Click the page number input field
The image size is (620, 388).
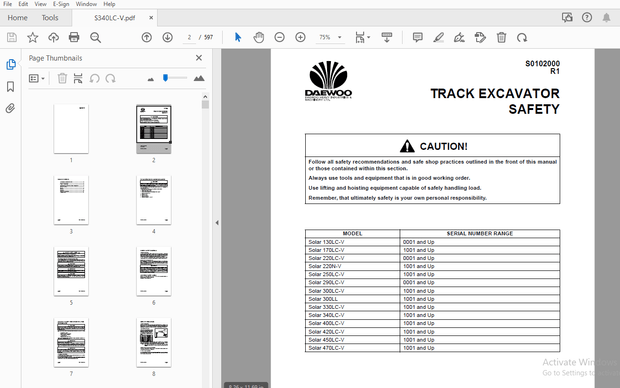tap(189, 38)
